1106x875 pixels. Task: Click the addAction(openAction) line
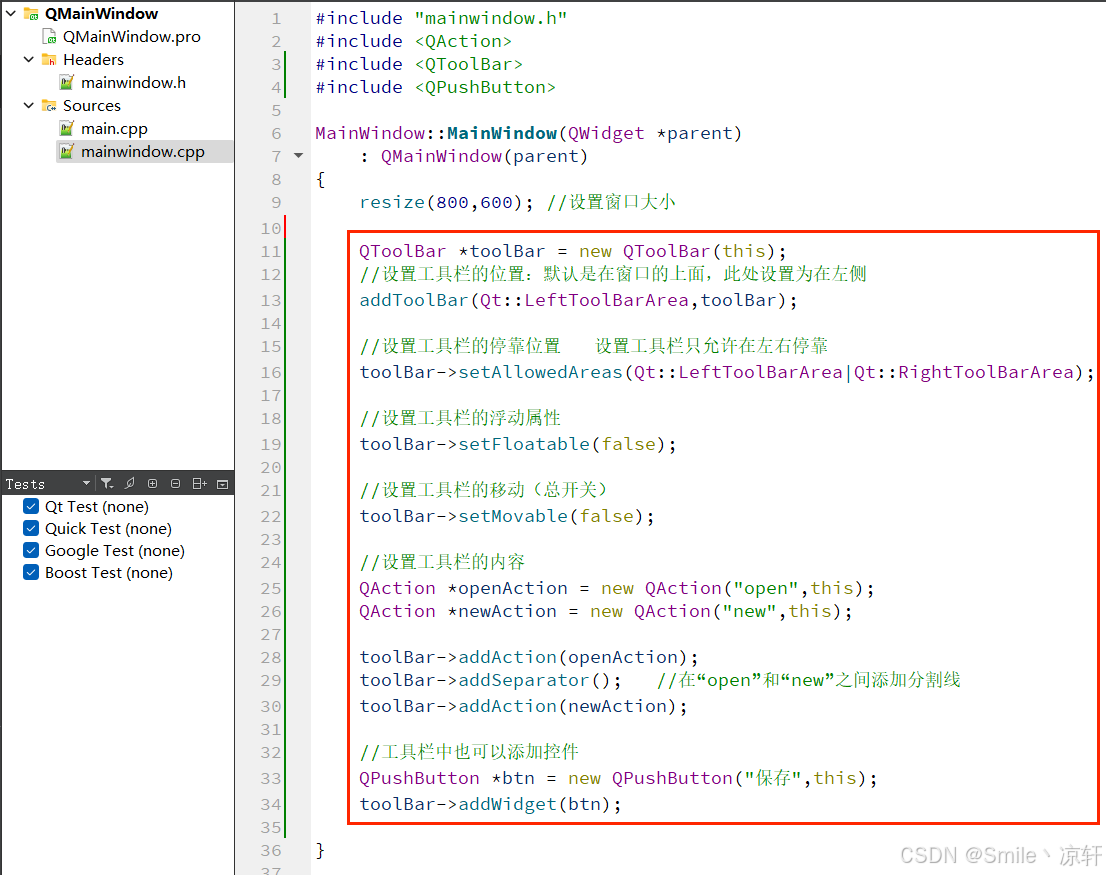click(x=529, y=657)
